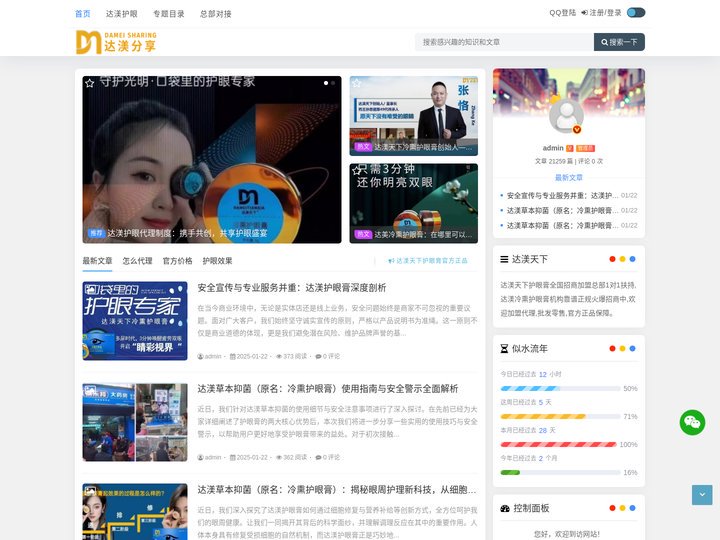Image resolution: width=720 pixels, height=540 pixels.
Task: Open the 达渼护眼 menu item
Action: coord(122,14)
